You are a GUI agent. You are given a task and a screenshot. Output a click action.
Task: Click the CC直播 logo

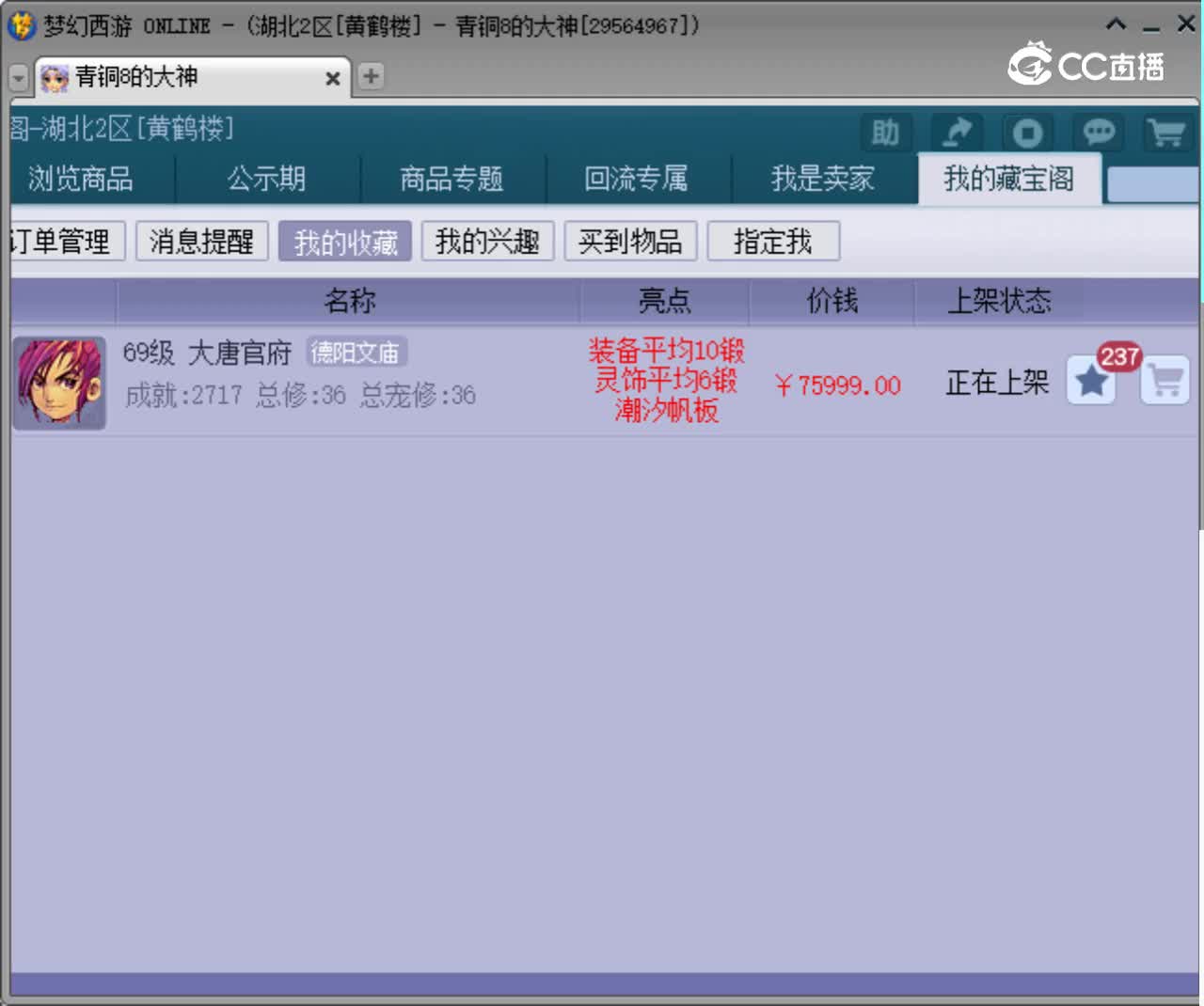pyautogui.click(x=1086, y=64)
